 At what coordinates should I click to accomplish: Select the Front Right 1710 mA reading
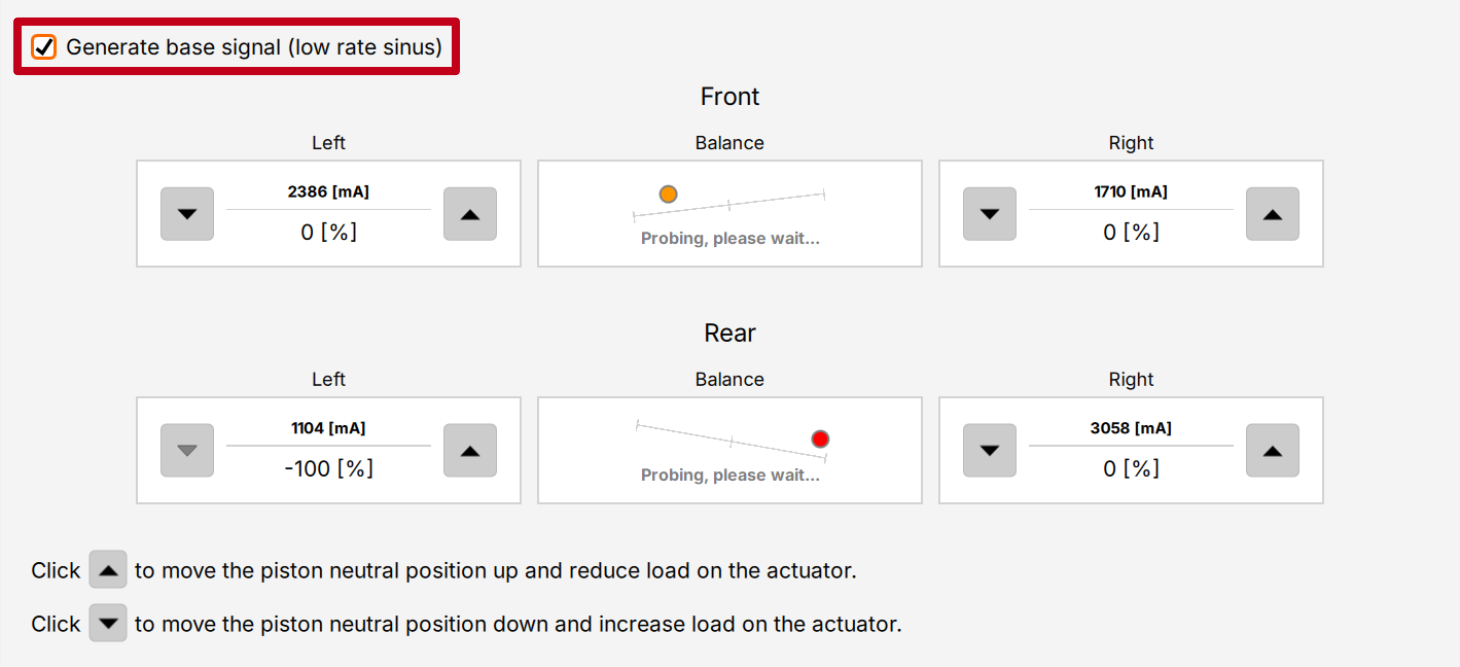click(x=1131, y=192)
